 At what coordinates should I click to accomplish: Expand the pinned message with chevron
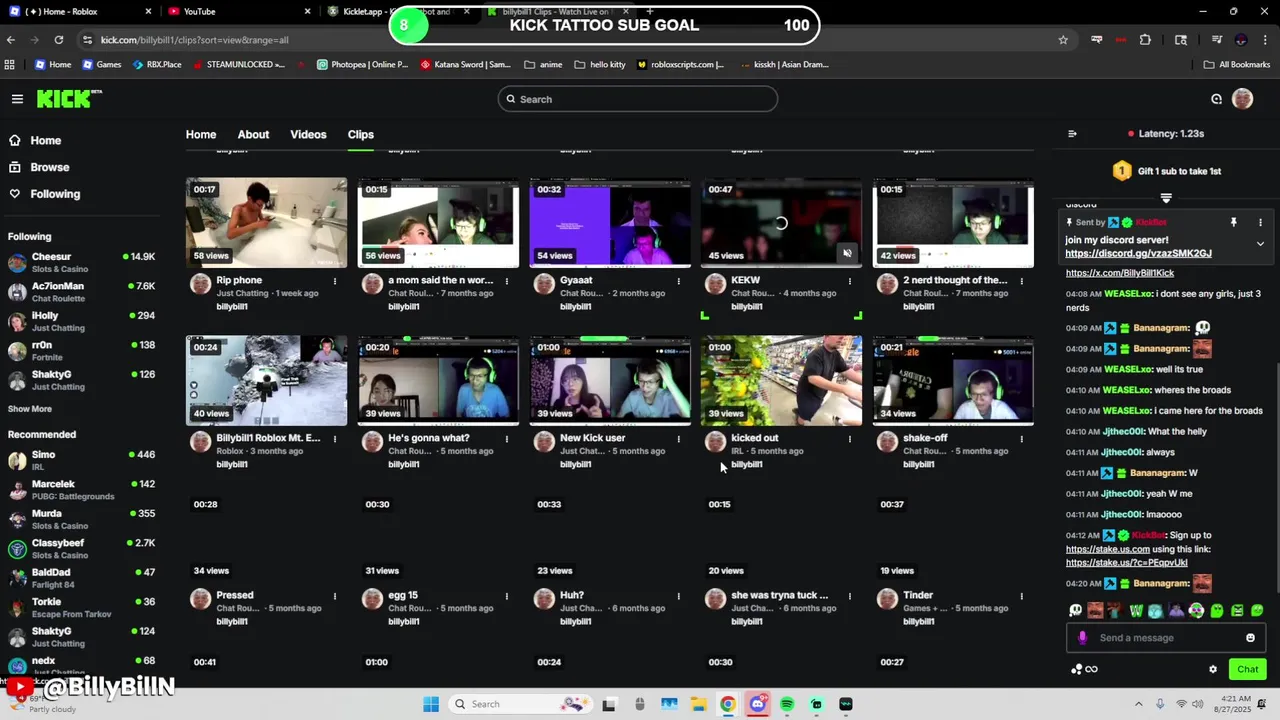tap(1260, 244)
